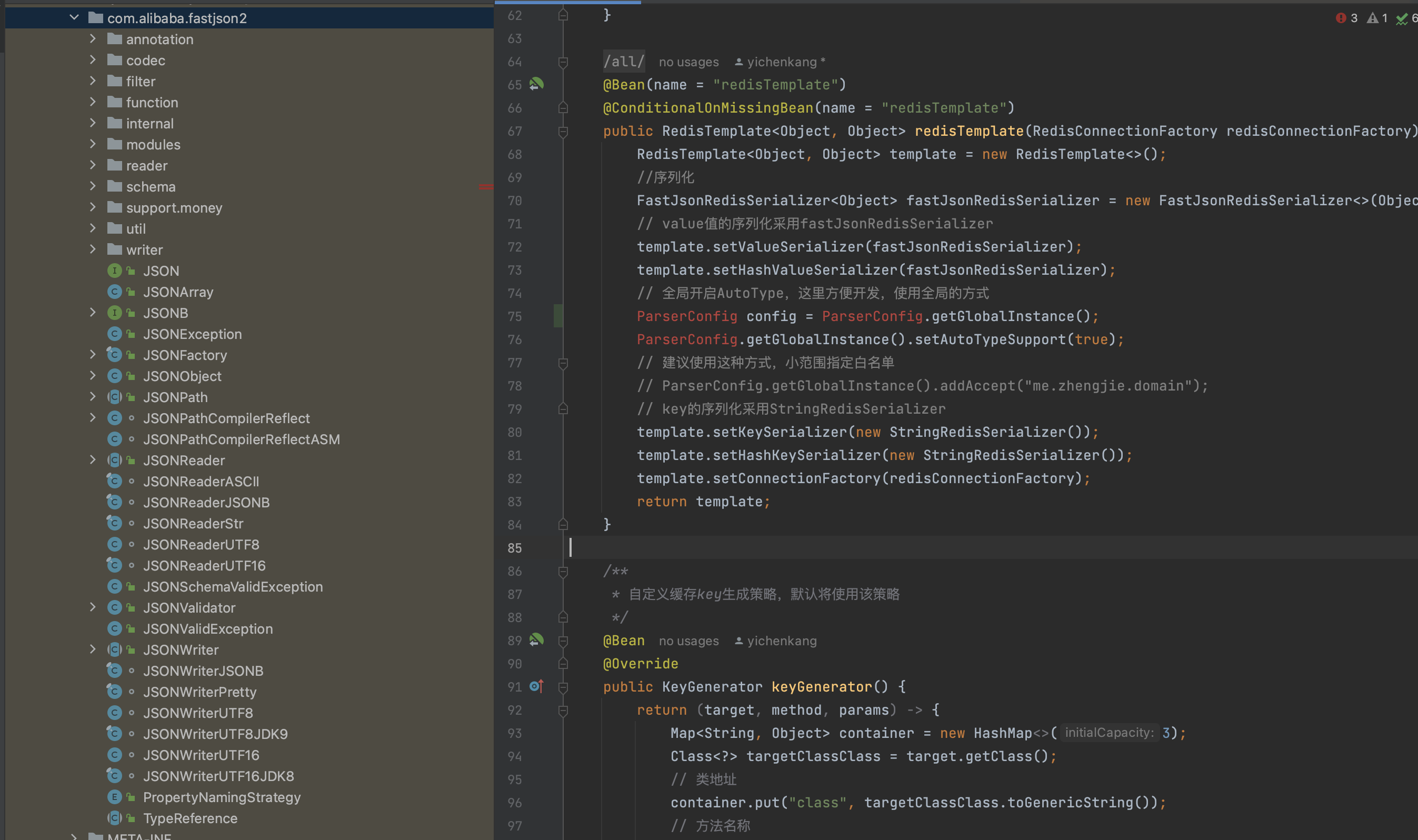Select JSONValidator in the project tree
Viewport: 1418px width, 840px height.
click(x=189, y=607)
